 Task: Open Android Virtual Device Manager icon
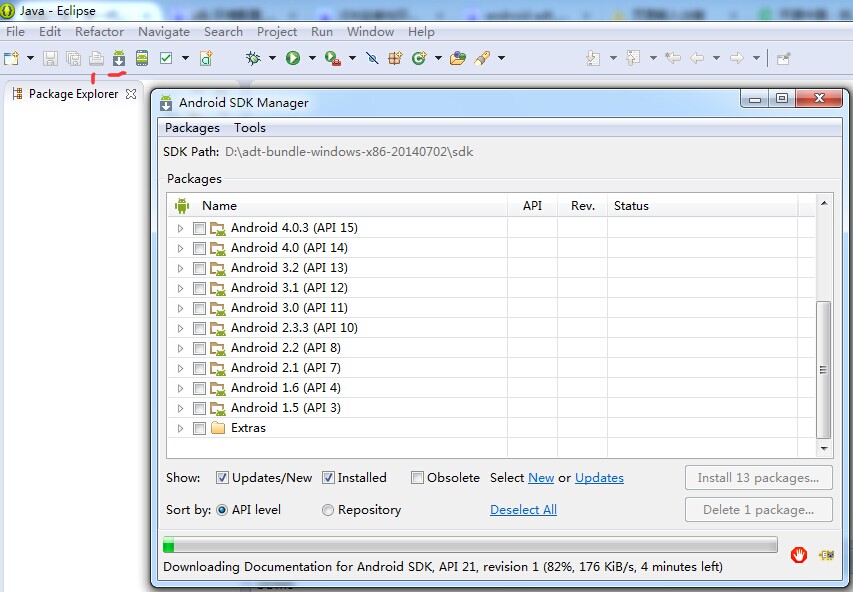(x=142, y=58)
